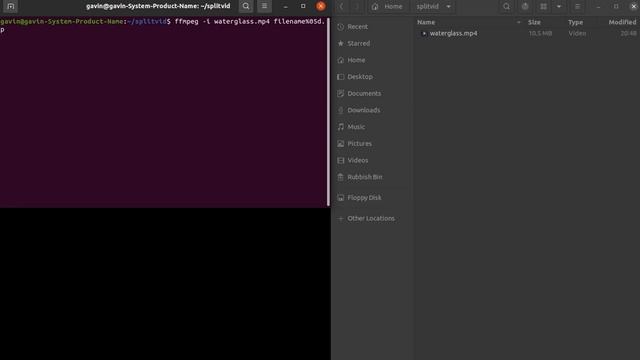Close the terminal window

[321, 6]
